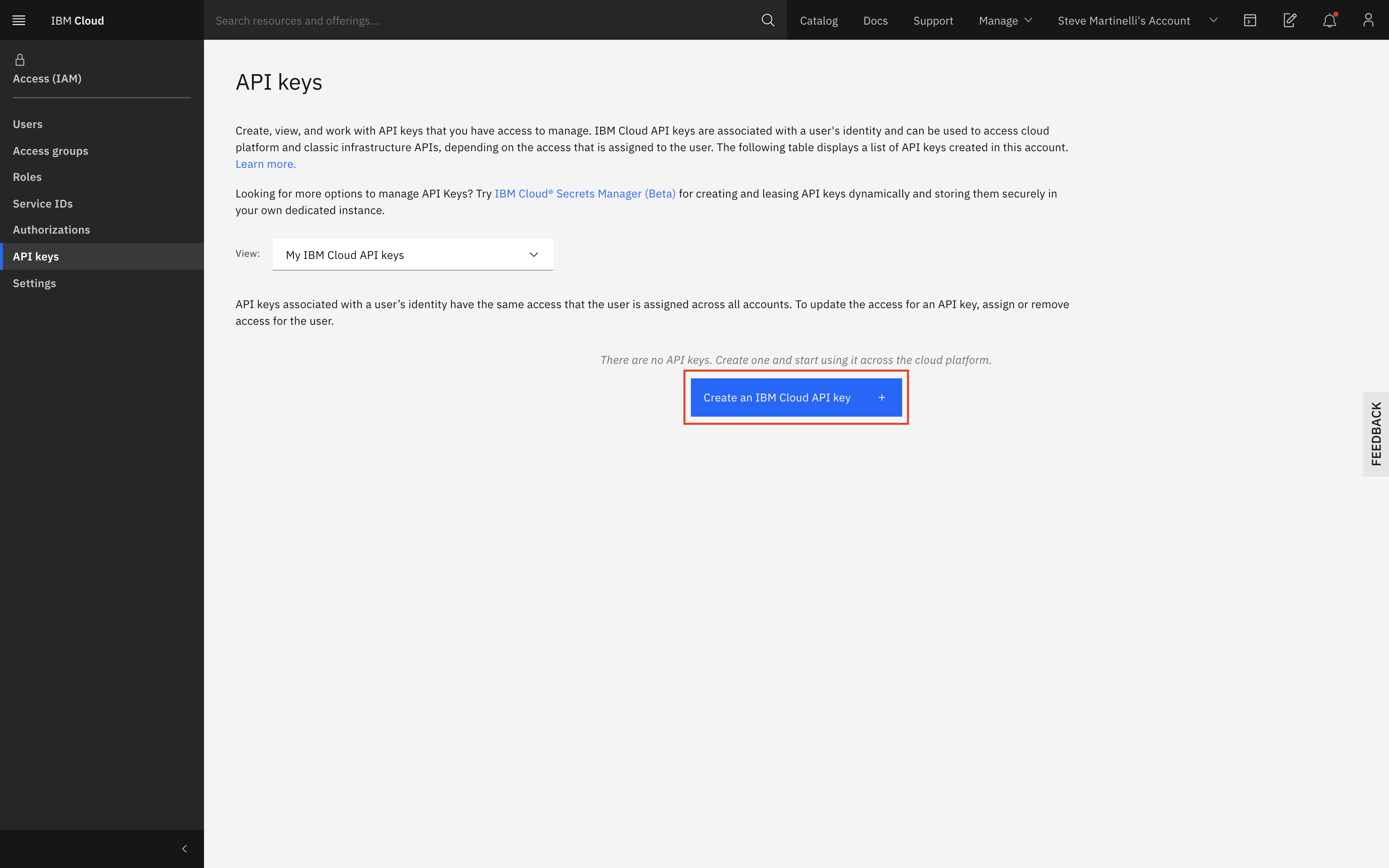This screenshot has height=868, width=1389.
Task: Open IBM Cloud Secrets Manager (Beta) link
Action: (584, 194)
